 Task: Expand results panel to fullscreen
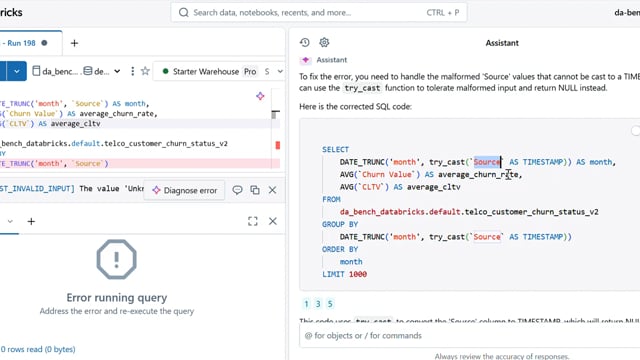tap(253, 221)
